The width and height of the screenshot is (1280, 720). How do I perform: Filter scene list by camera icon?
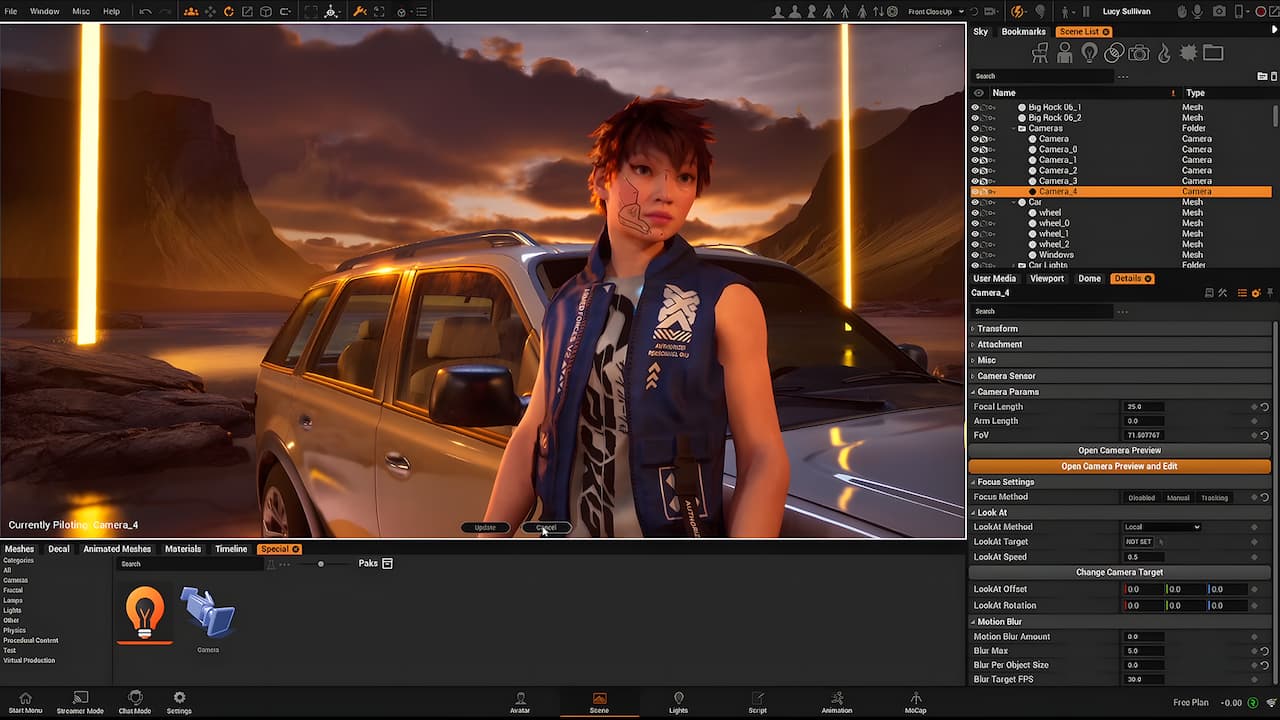1139,53
